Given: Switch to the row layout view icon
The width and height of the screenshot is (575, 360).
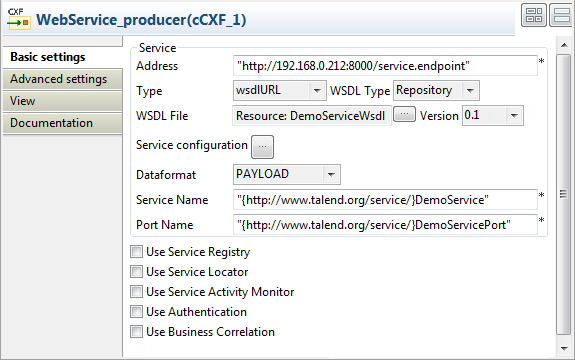Looking at the screenshot, I should point(562,15).
